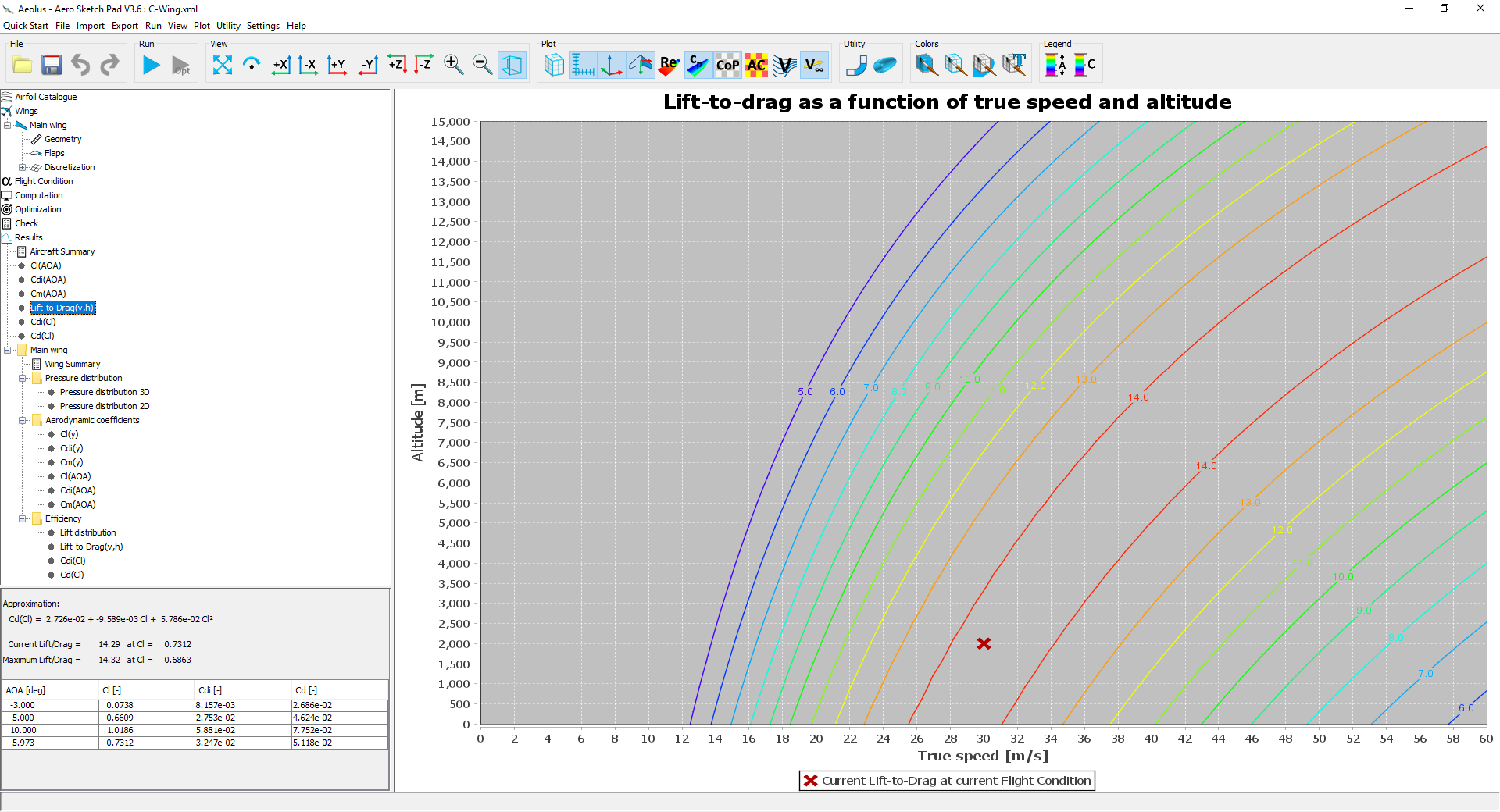Toggle the freestream velocity V∞ display
Screen dimensions: 1500x812
[x=814, y=66]
